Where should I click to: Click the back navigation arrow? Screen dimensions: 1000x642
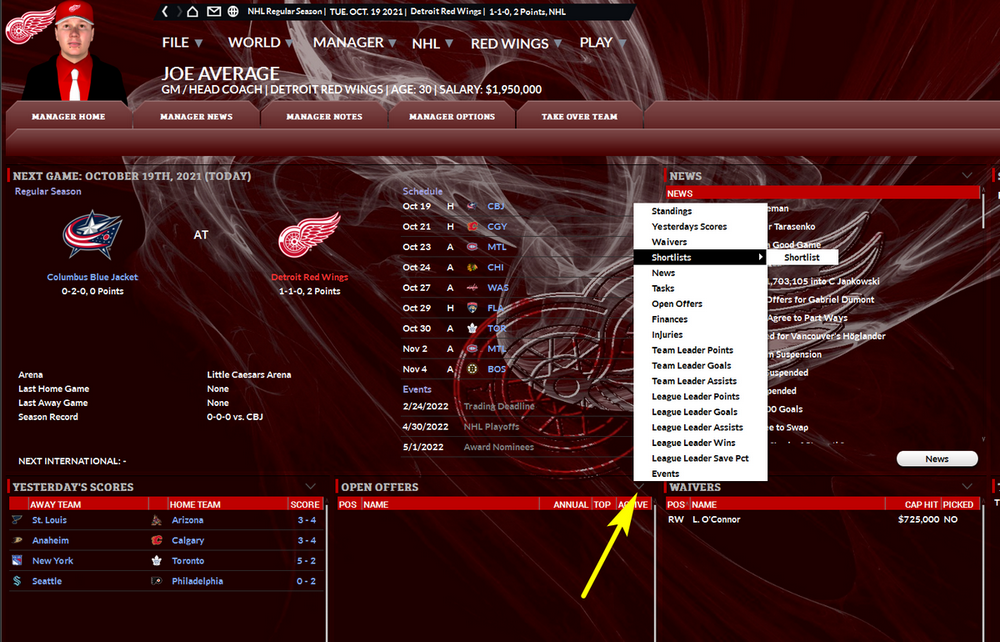point(165,12)
